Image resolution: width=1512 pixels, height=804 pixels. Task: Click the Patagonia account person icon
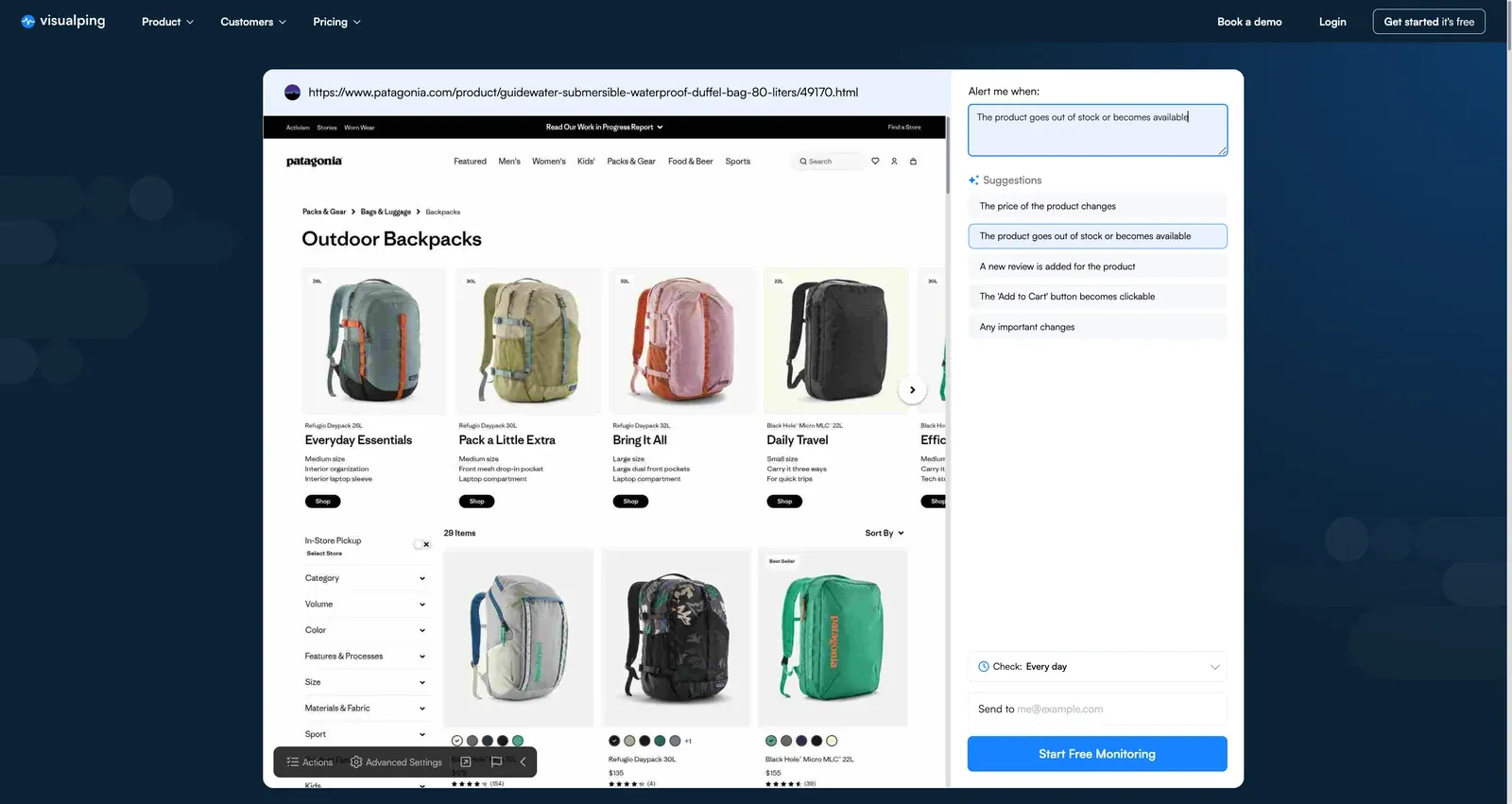point(894,162)
